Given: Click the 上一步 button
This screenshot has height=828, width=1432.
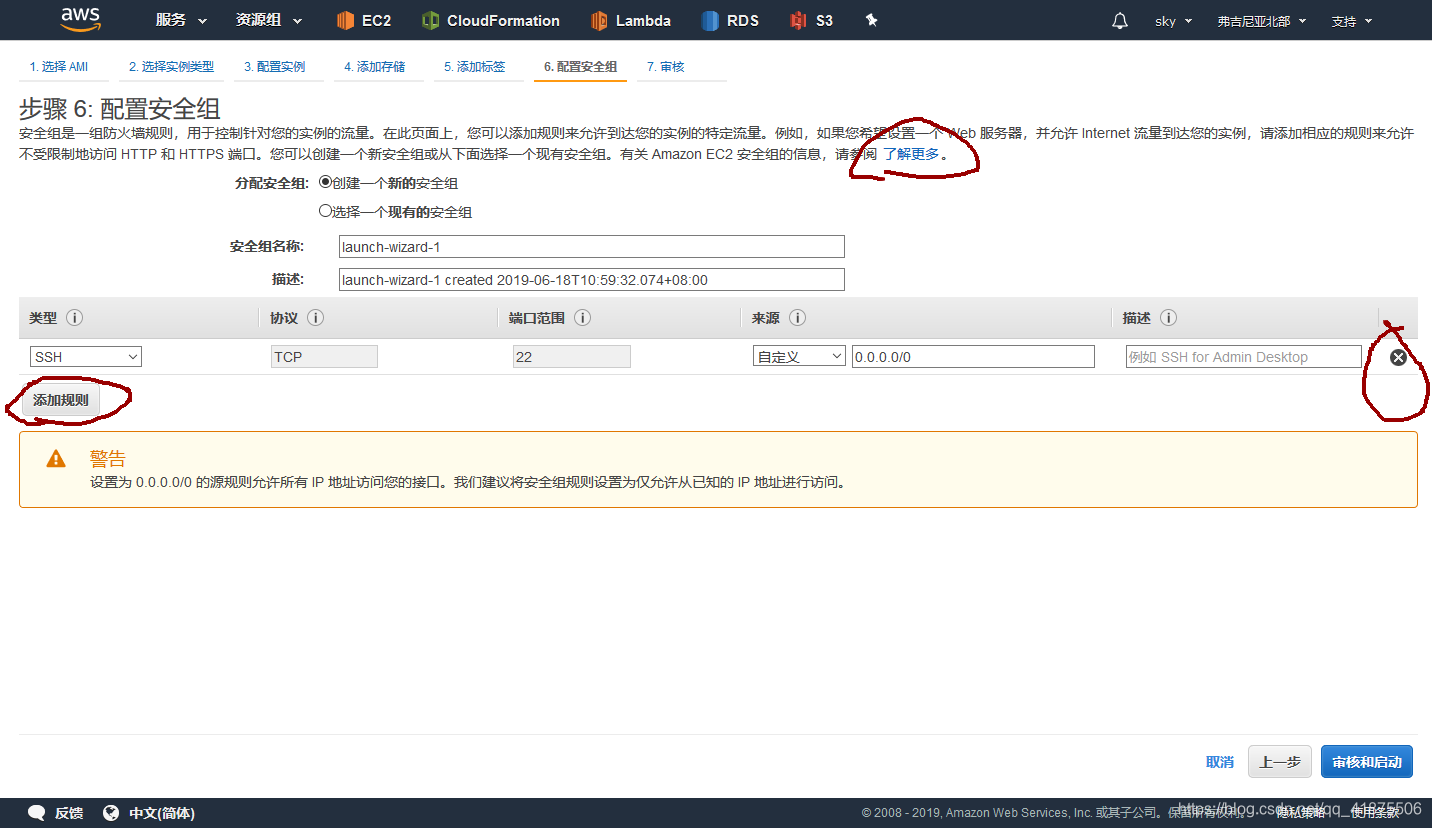Looking at the screenshot, I should [1280, 762].
